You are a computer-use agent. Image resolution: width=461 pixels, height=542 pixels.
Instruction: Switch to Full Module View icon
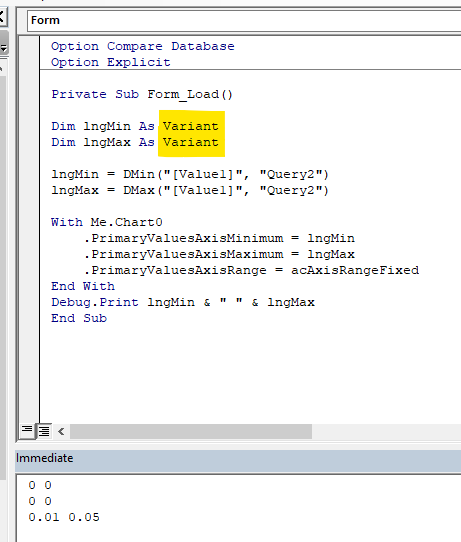(x=44, y=431)
